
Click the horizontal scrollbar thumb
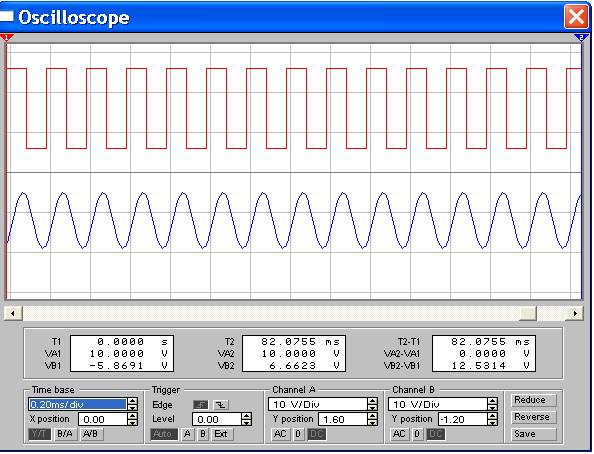tap(528, 313)
